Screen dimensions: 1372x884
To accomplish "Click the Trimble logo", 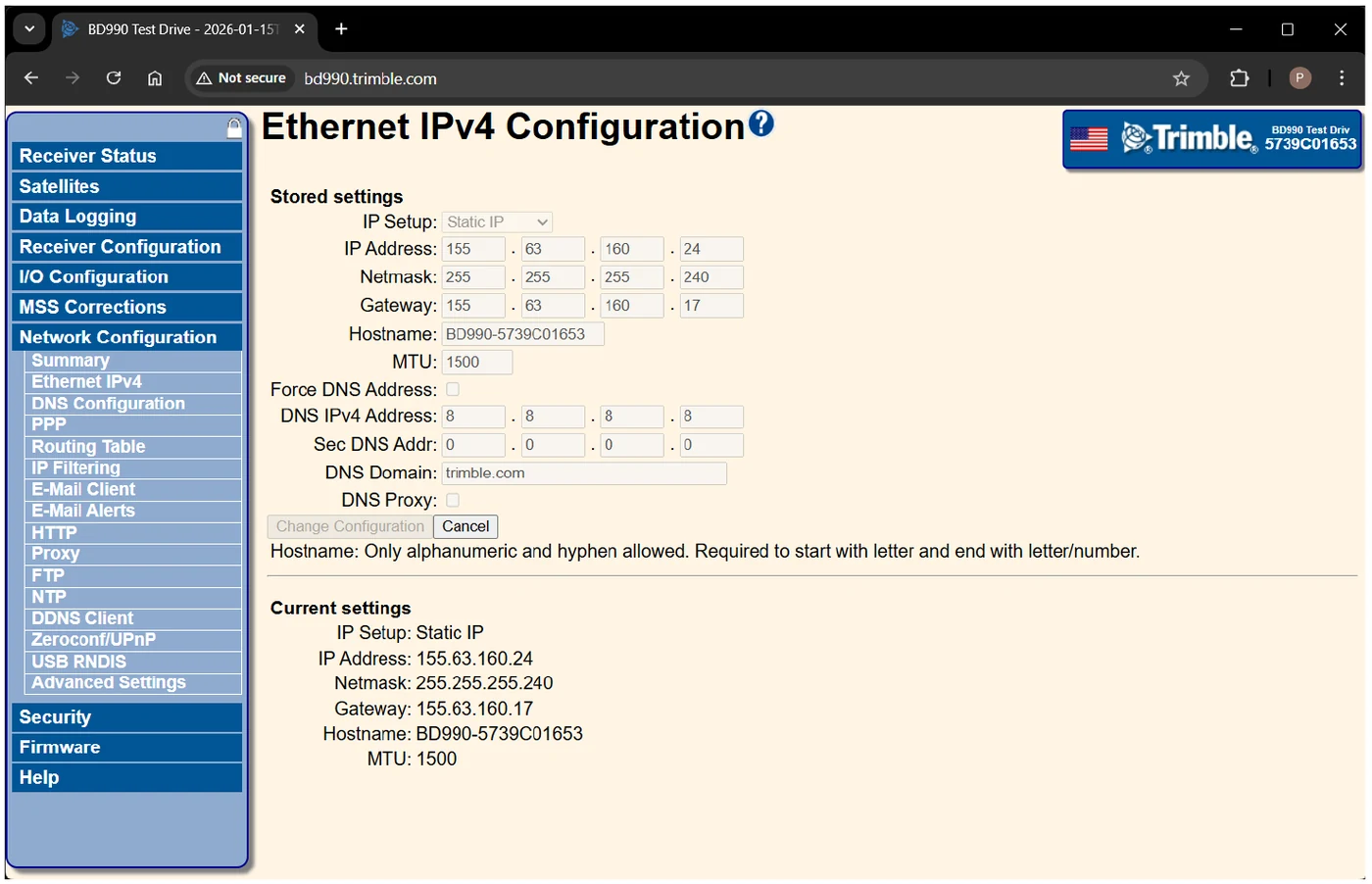I will [x=1188, y=138].
